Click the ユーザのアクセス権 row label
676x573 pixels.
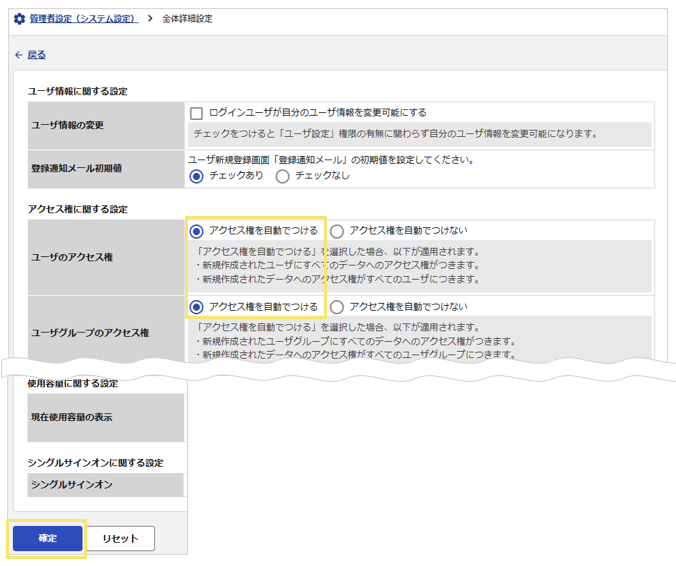pos(72,257)
